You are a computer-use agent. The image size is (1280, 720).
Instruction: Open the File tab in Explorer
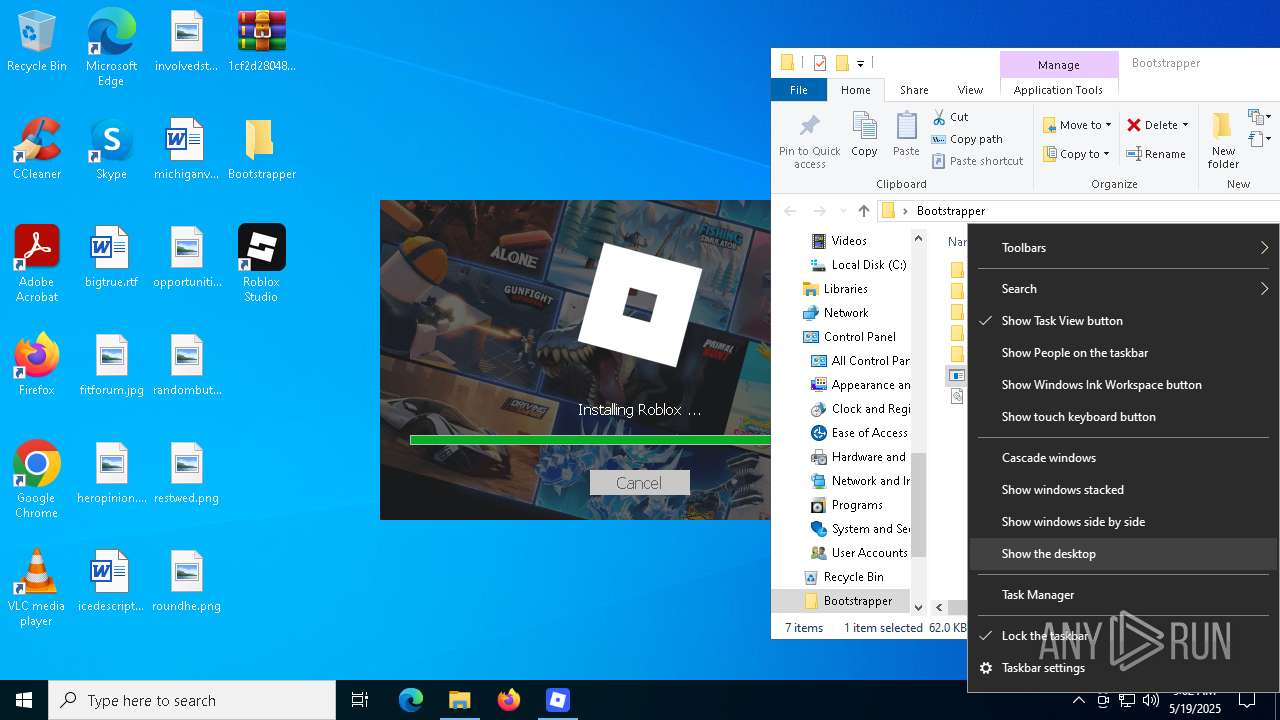coord(798,90)
